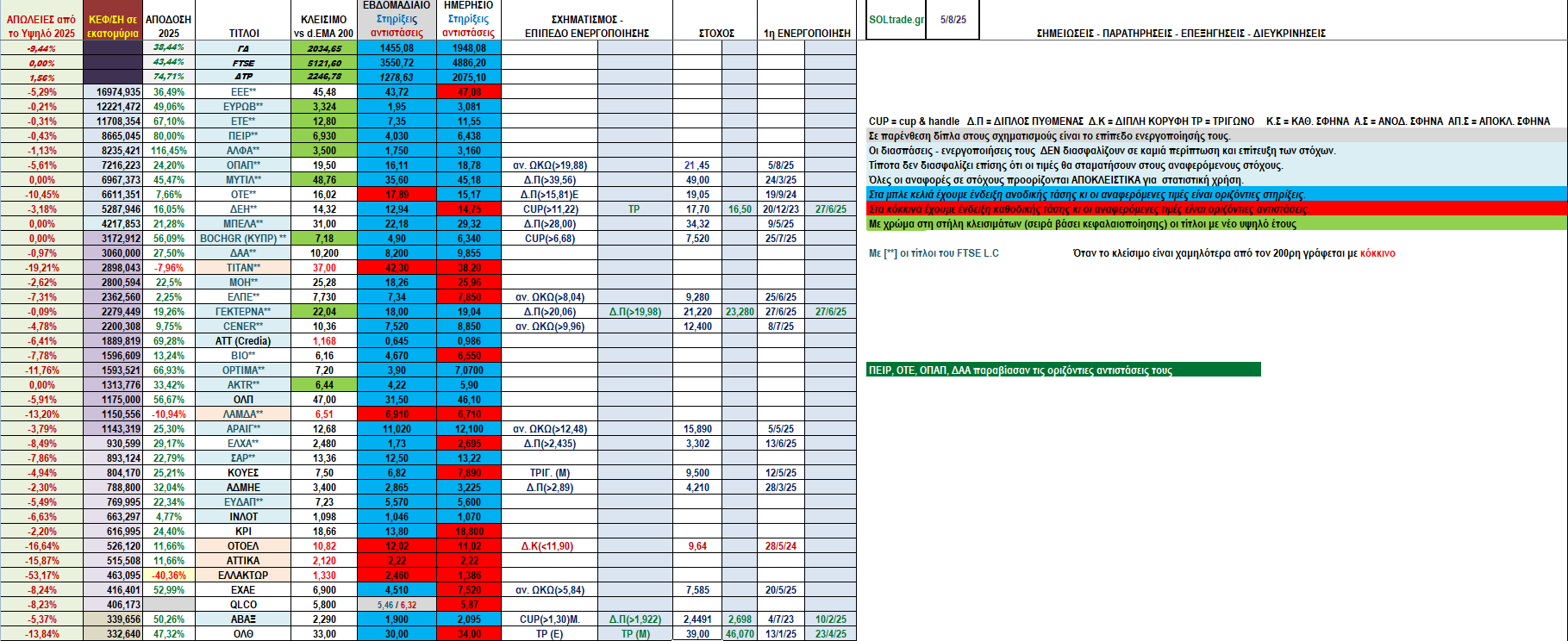Click the ΗΜΕΡΗΣΙΟ header cell
Image resolution: width=1568 pixels, height=641 pixels.
point(468,20)
